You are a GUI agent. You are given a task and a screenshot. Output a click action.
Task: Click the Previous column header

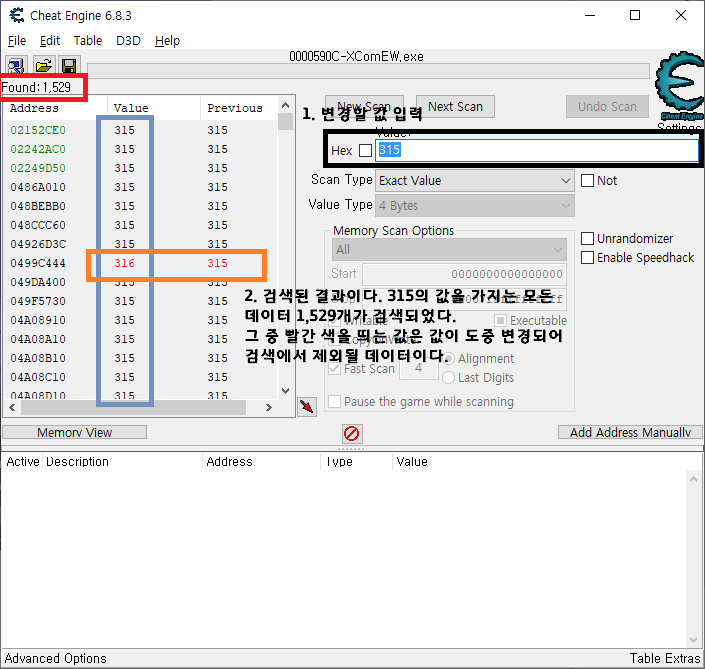click(x=239, y=108)
